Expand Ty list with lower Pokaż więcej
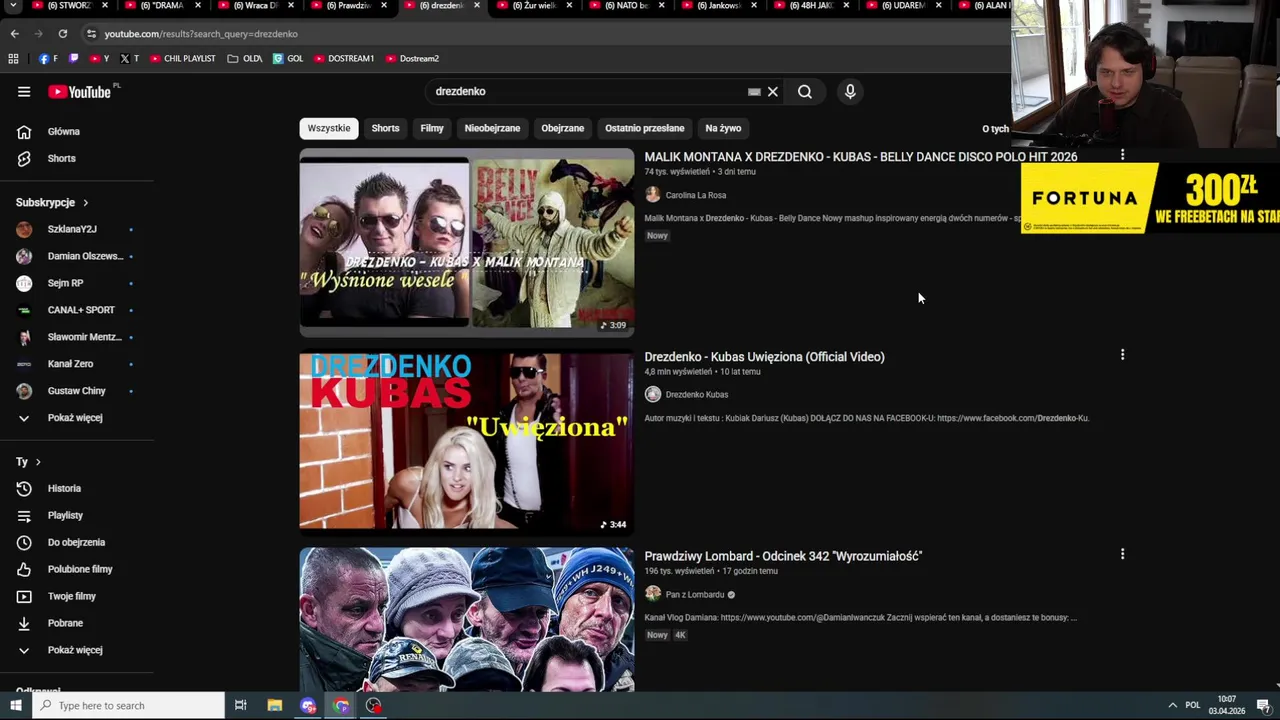Viewport: 1280px width, 720px height. click(x=77, y=650)
